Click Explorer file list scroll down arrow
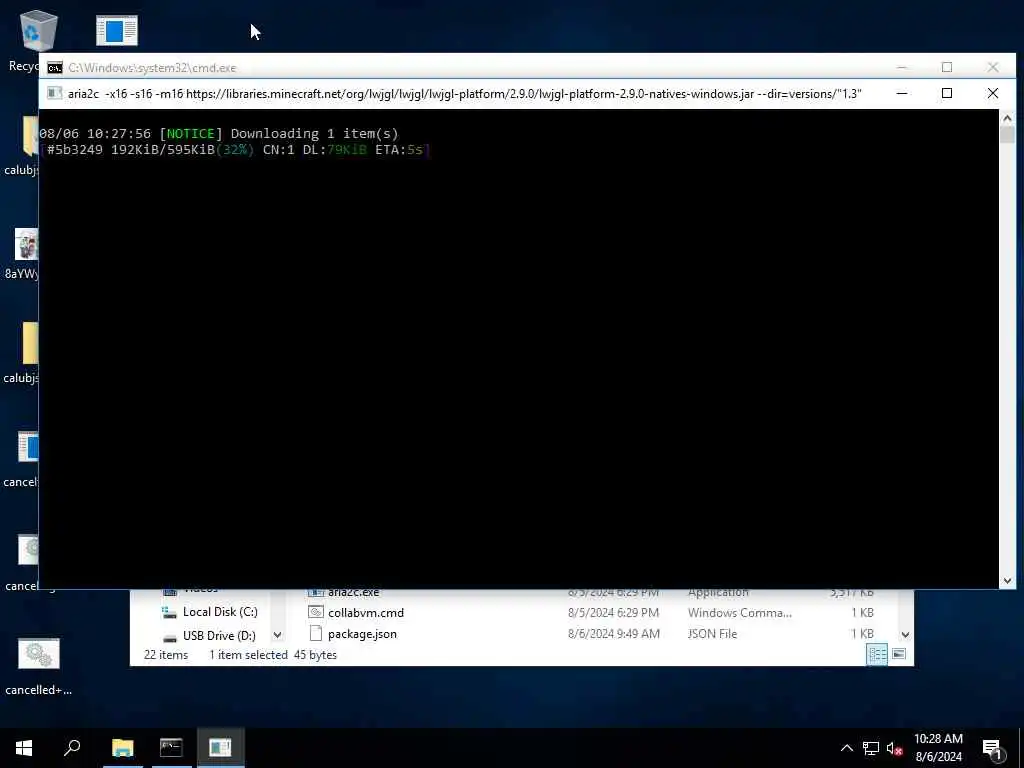Viewport: 1024px width, 768px height. [905, 634]
